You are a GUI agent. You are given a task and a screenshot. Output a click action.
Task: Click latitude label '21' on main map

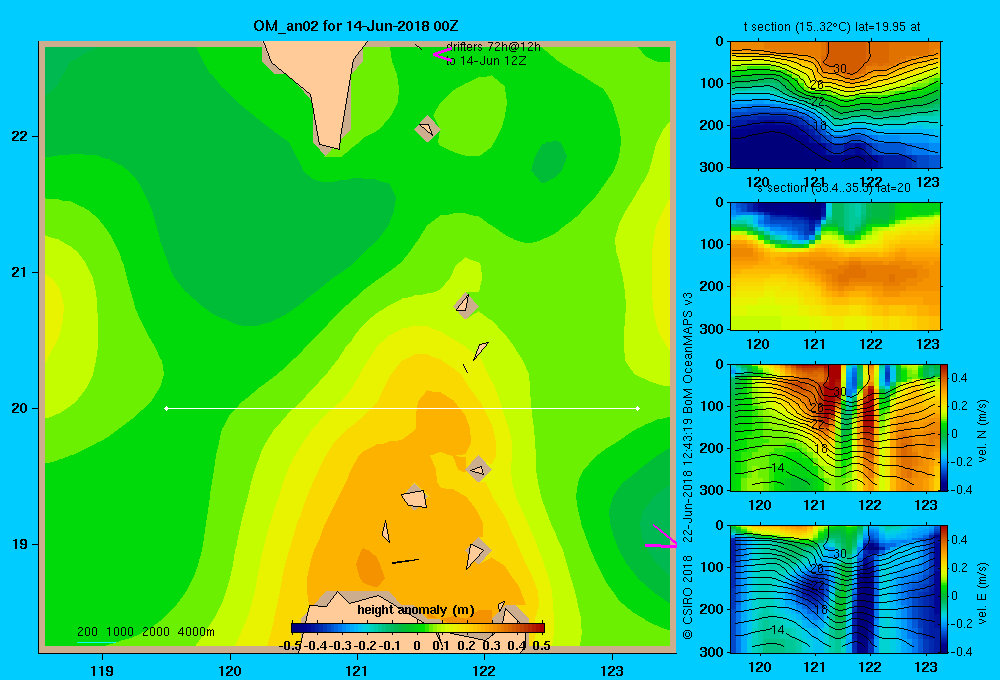pyautogui.click(x=20, y=272)
